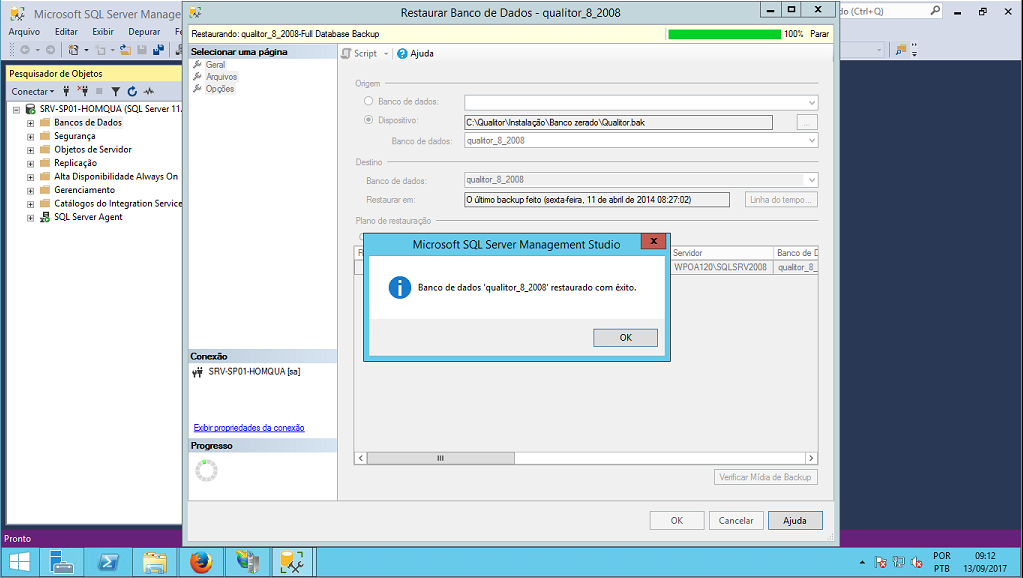Screen dimensions: 1023x578
Task: Click OK in the success message dialog
Action: [624, 337]
